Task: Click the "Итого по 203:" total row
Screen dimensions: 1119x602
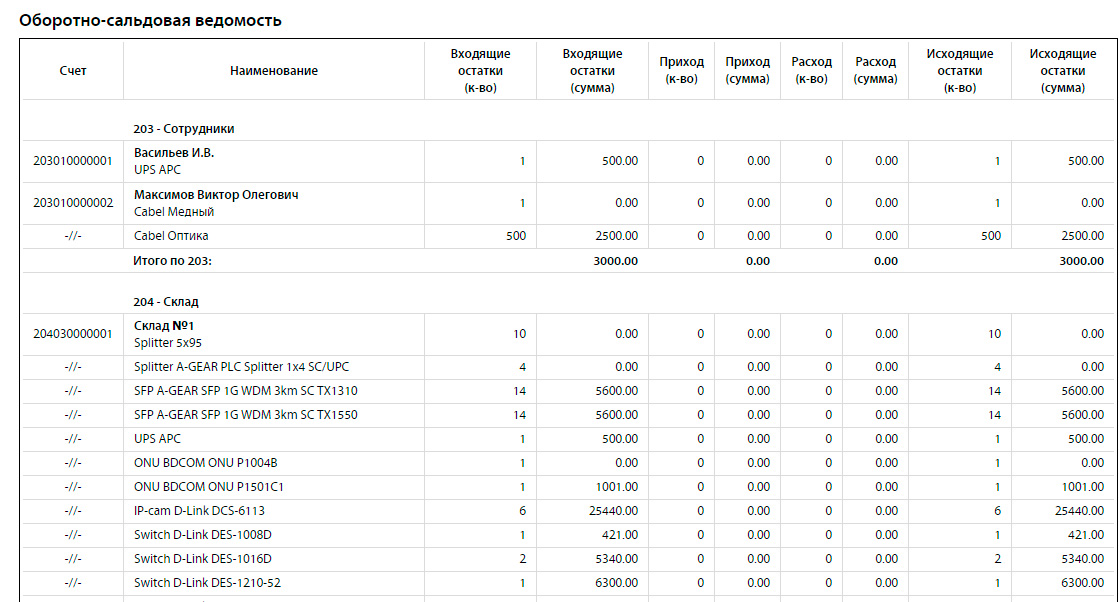Action: 173,261
